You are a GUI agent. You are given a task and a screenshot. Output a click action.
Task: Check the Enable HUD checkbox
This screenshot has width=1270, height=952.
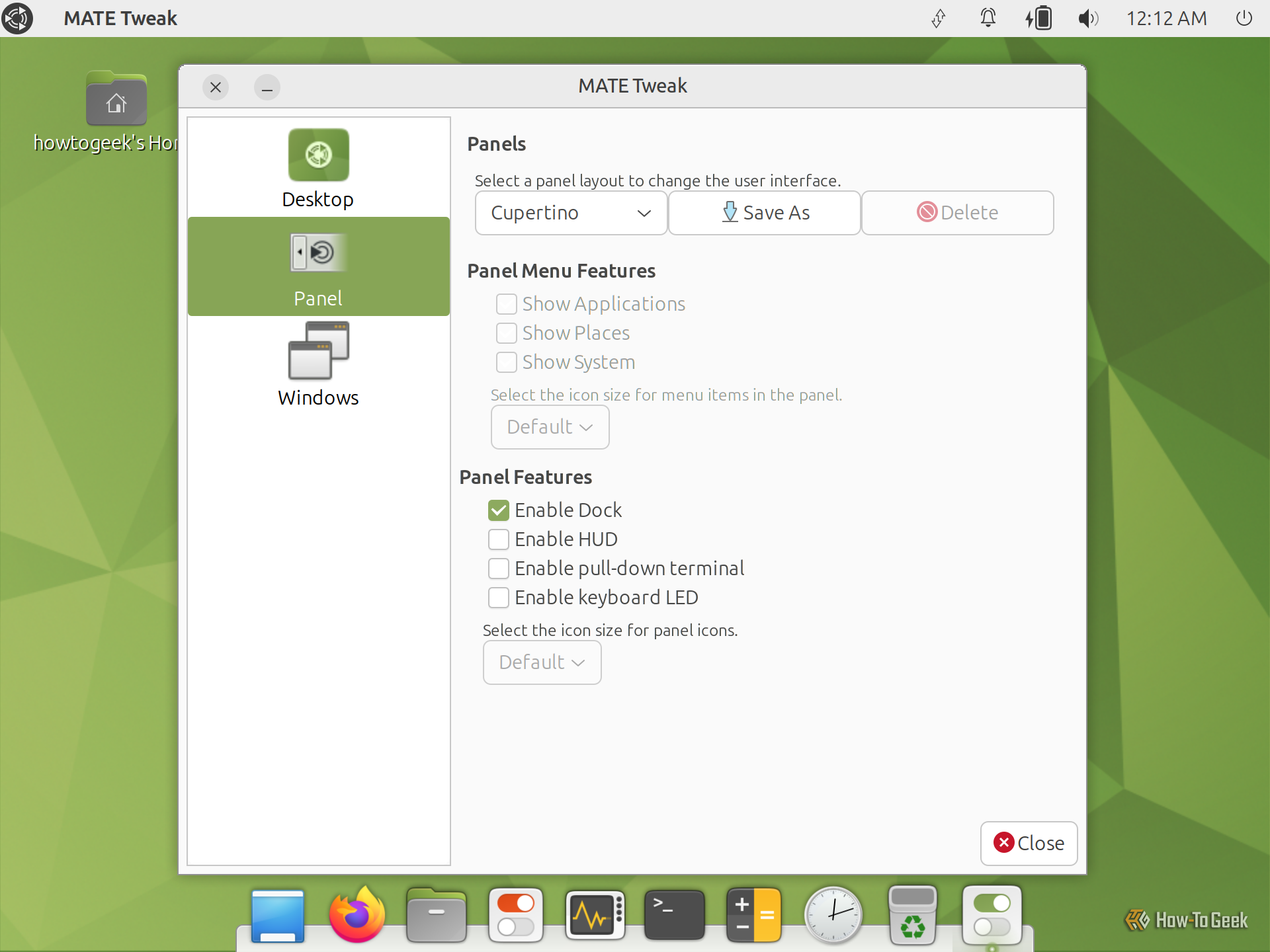point(499,539)
